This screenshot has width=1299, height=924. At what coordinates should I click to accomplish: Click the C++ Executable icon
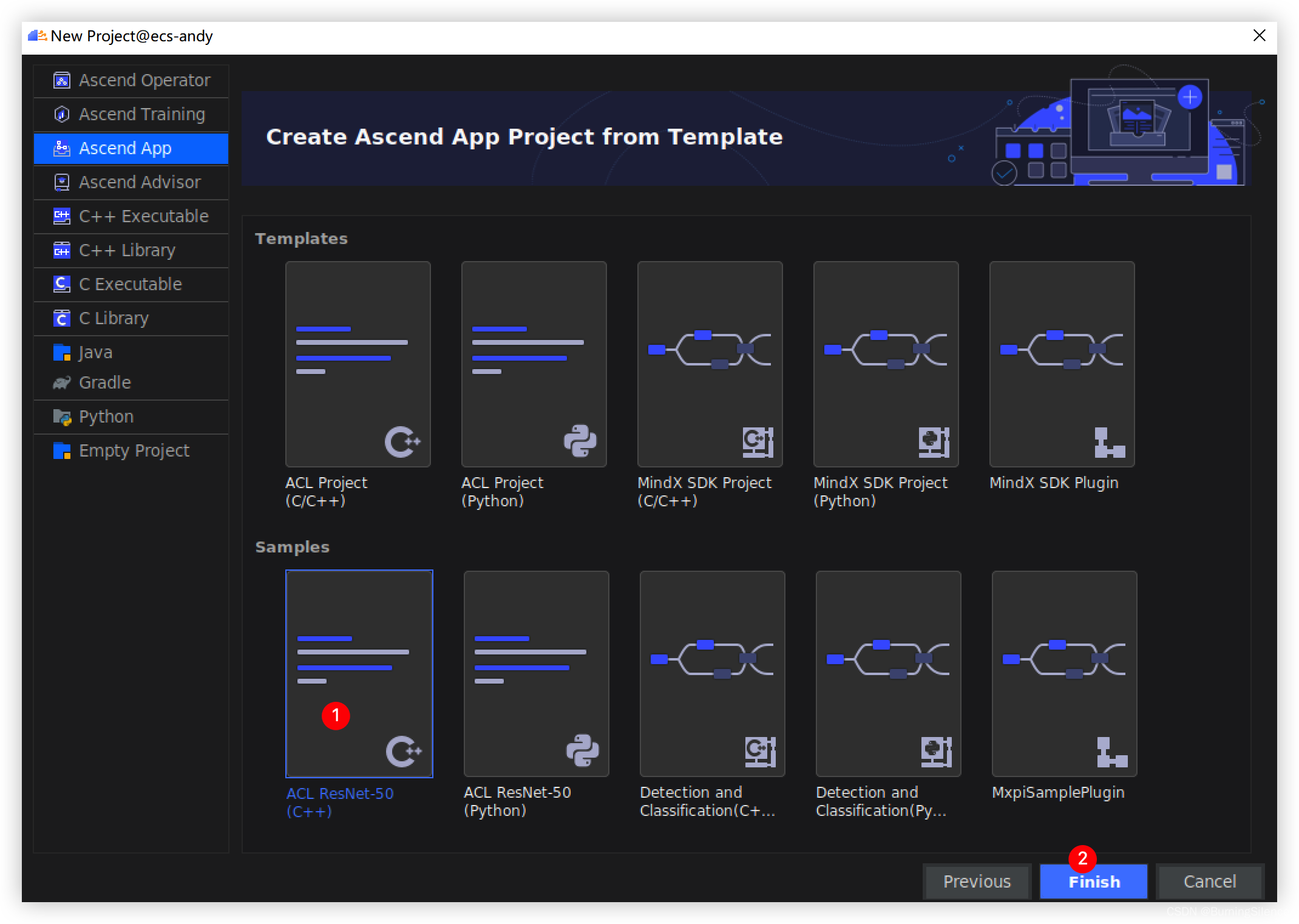pos(62,216)
